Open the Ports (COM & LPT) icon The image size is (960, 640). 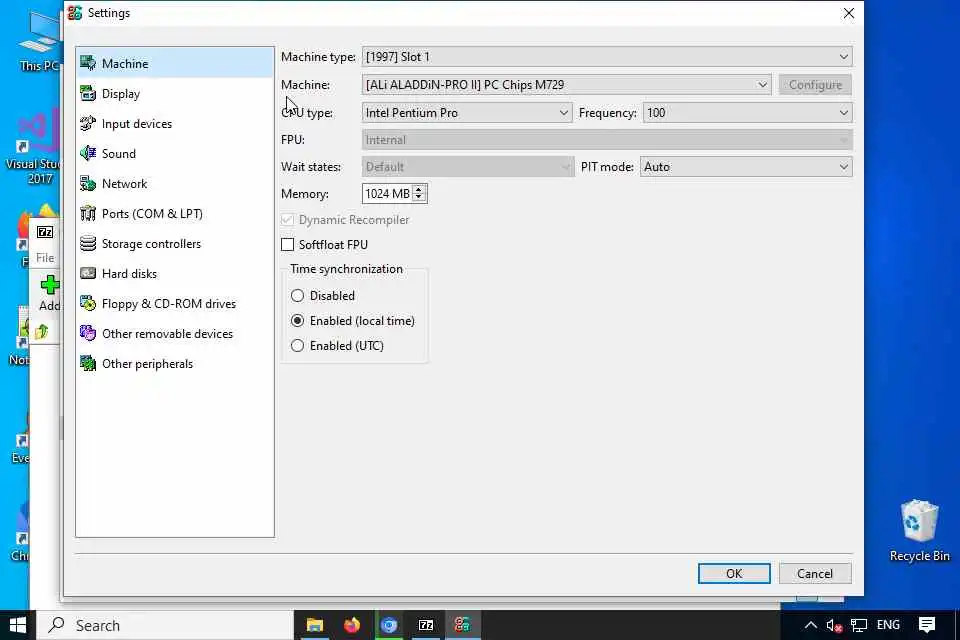point(88,213)
